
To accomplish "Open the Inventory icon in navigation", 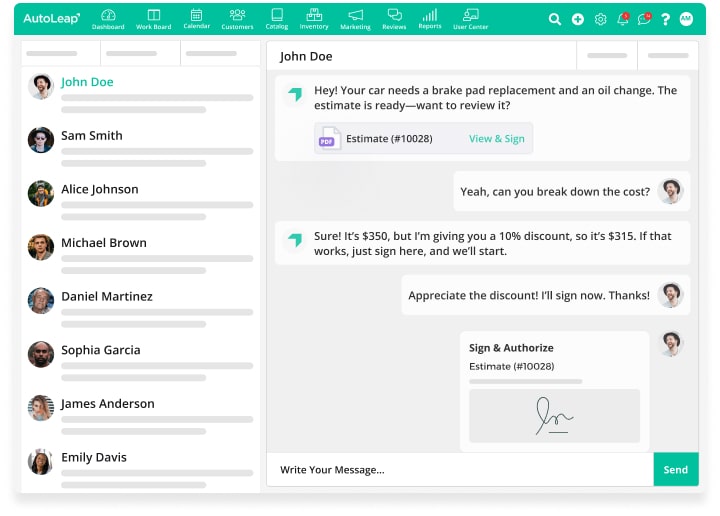I will [314, 16].
